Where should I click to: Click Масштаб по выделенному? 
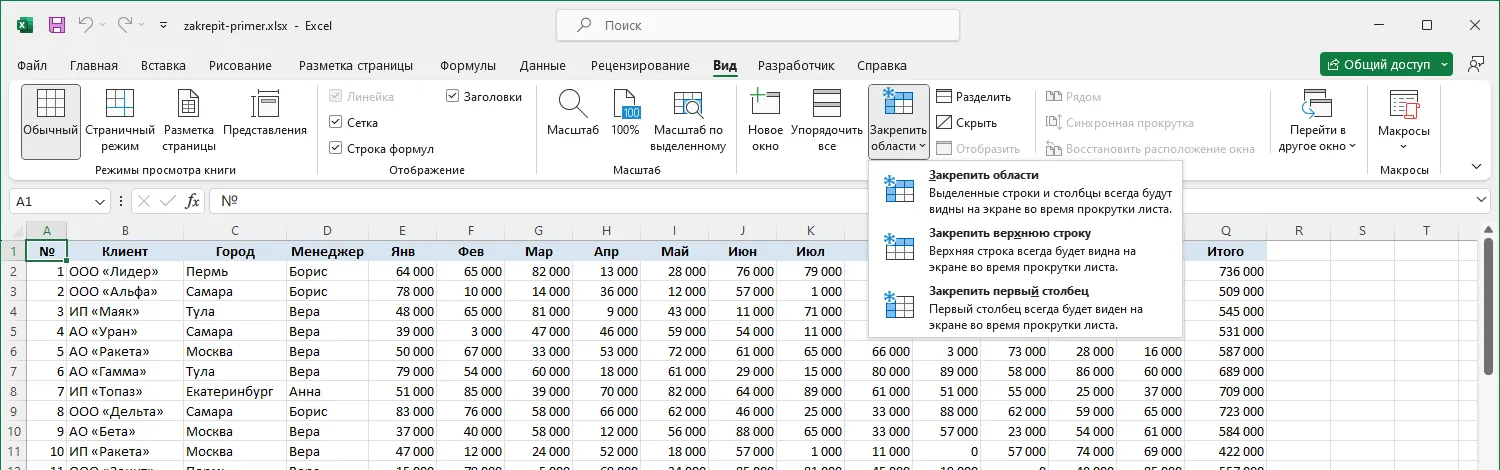click(688, 121)
